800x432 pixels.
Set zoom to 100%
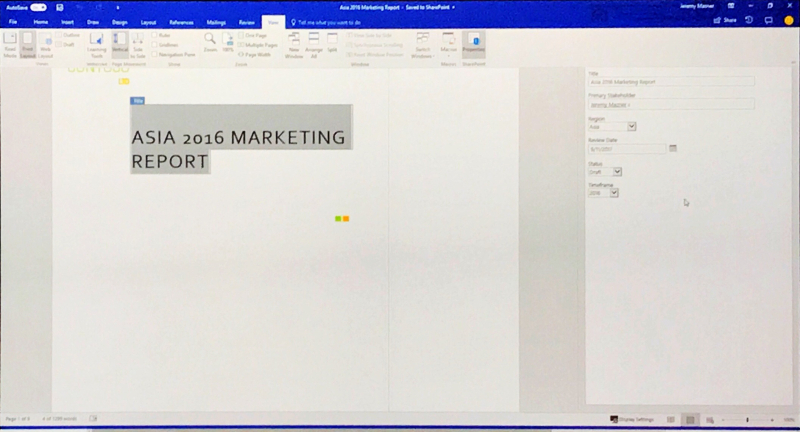(x=228, y=43)
